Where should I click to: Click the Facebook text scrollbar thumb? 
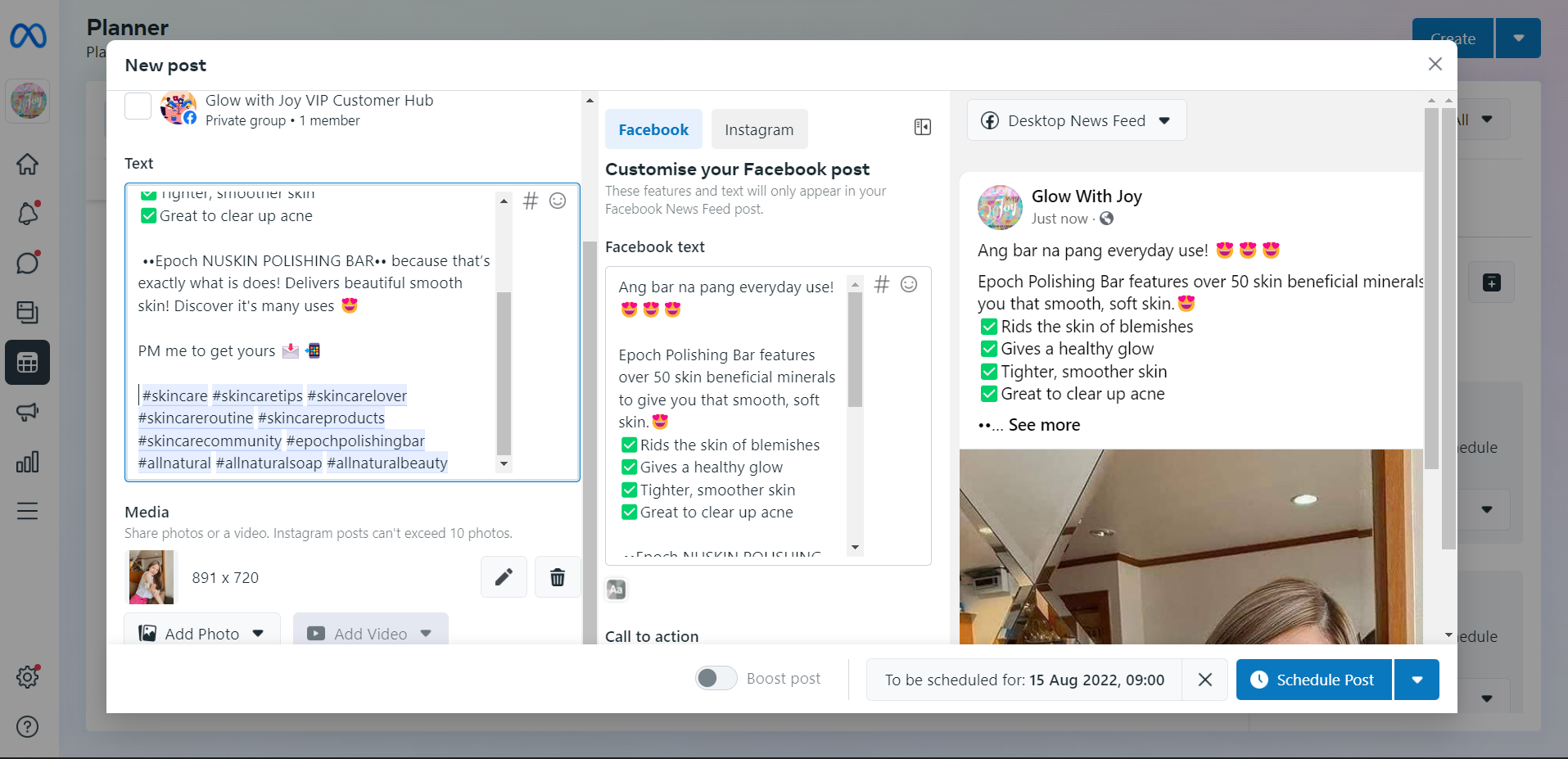(x=855, y=350)
